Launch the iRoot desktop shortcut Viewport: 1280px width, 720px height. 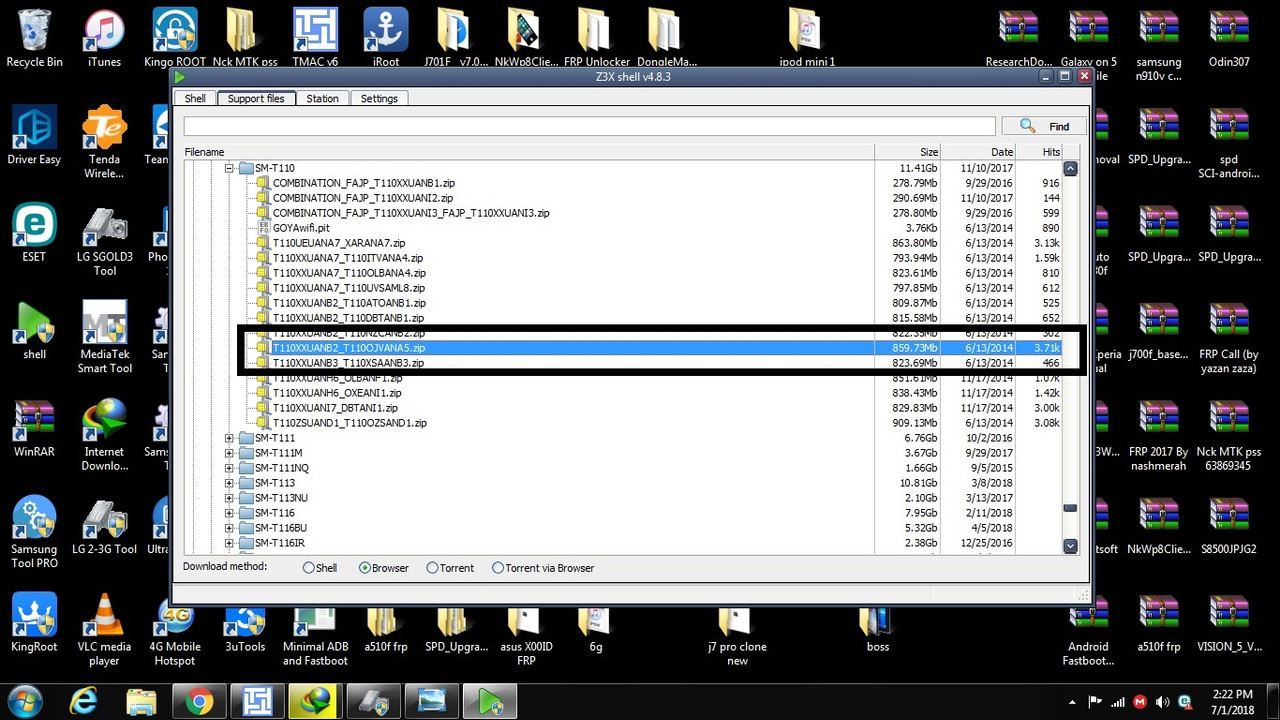pyautogui.click(x=385, y=38)
